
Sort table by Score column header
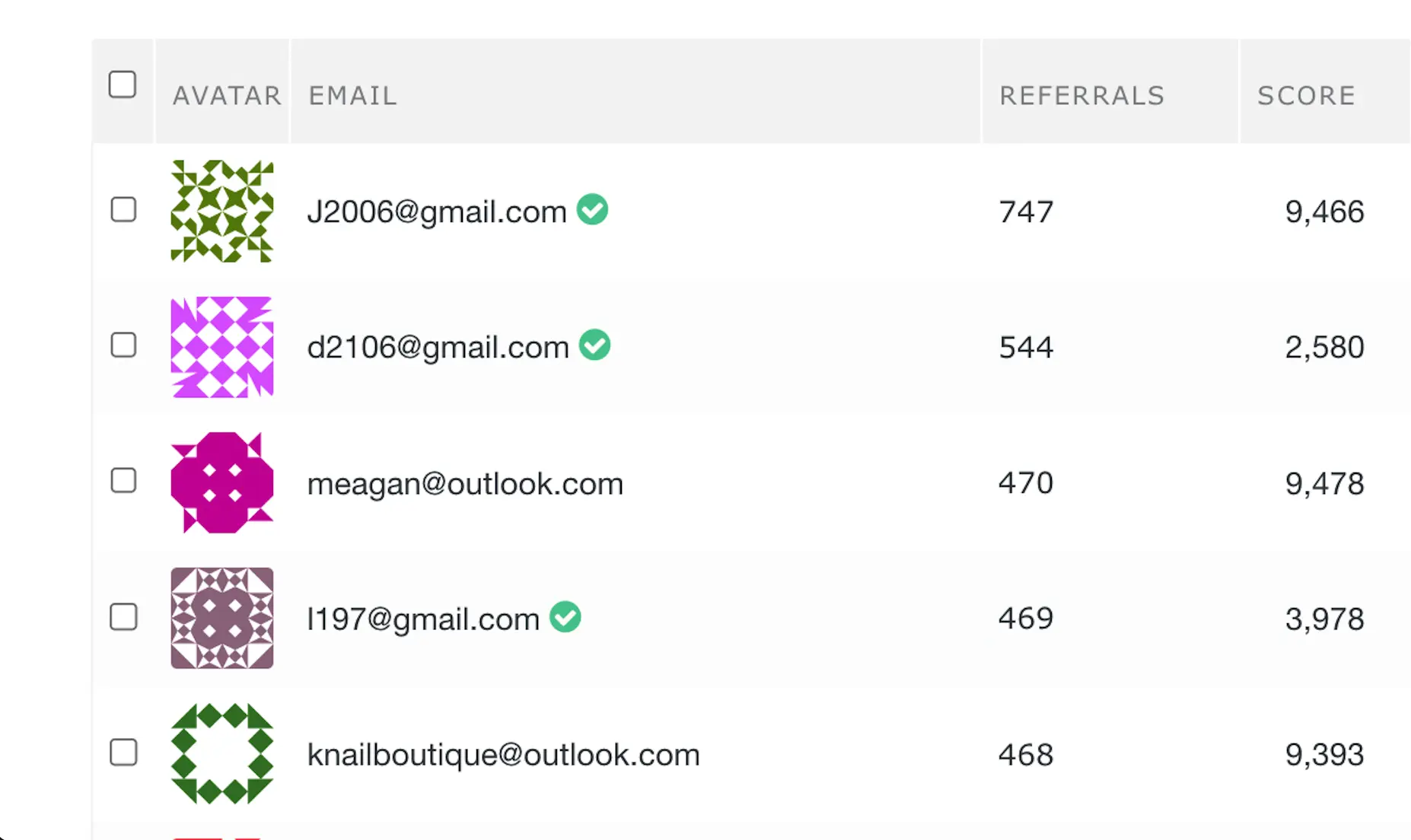(1306, 96)
